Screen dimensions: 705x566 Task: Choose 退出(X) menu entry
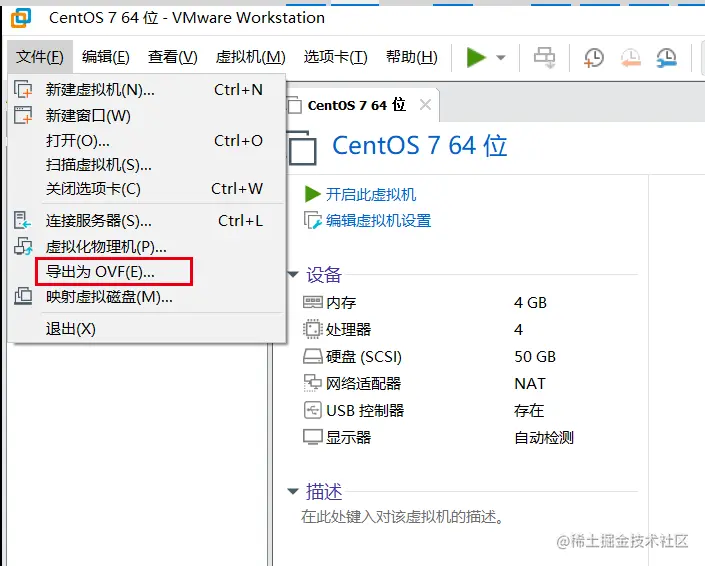147,329
